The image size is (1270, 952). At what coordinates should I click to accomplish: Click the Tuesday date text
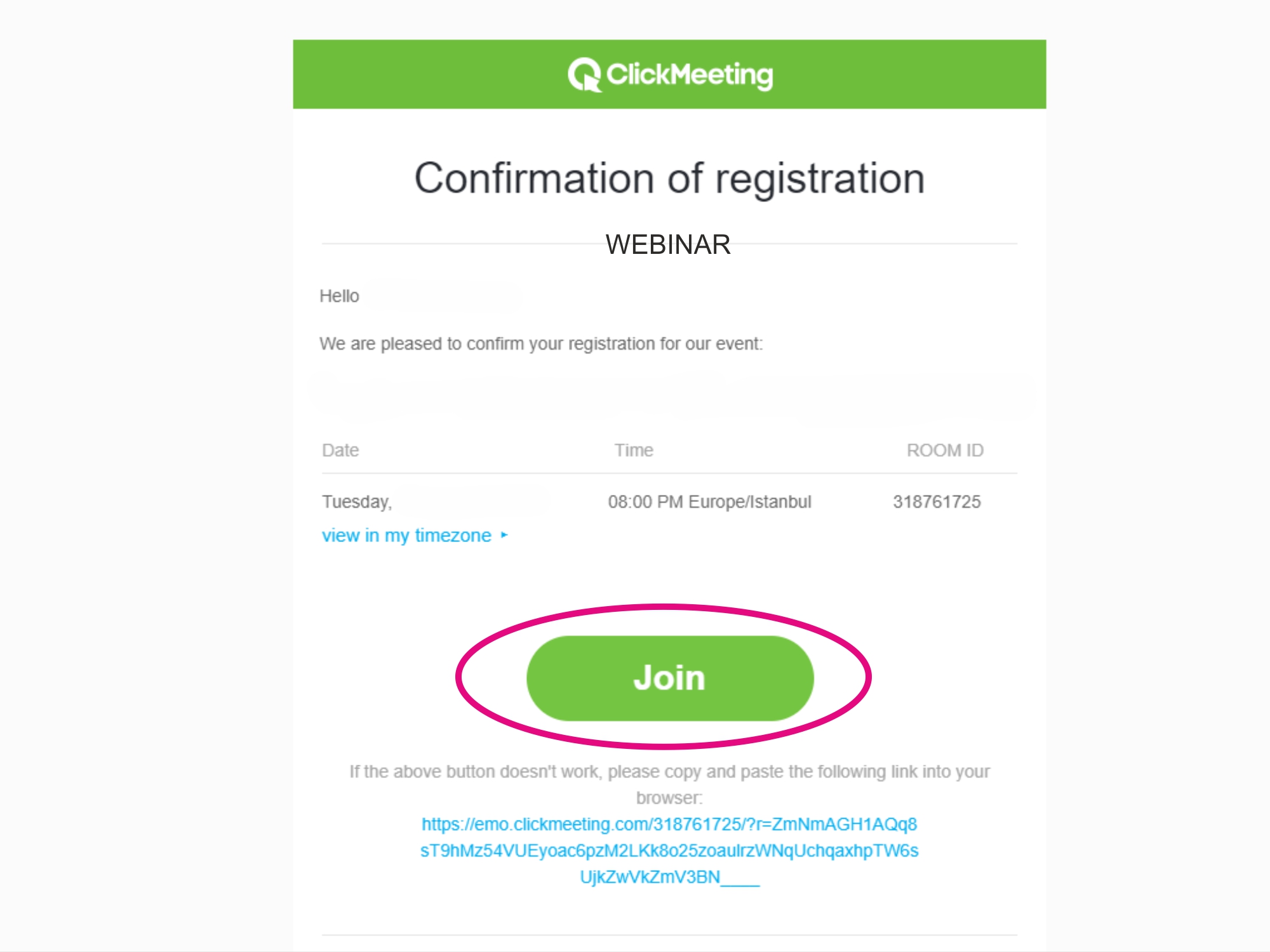pos(357,501)
